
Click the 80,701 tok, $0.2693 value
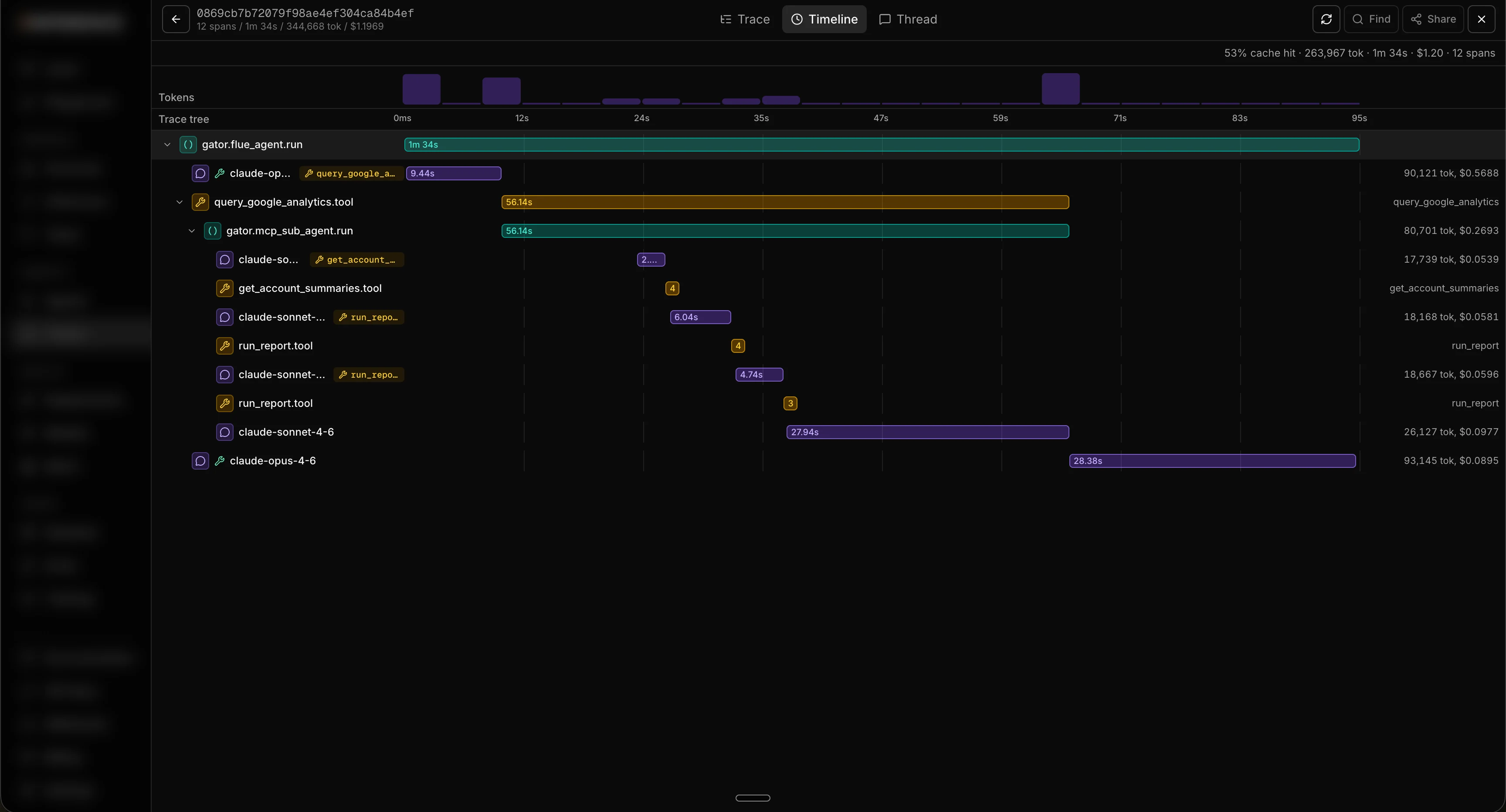pos(1451,231)
